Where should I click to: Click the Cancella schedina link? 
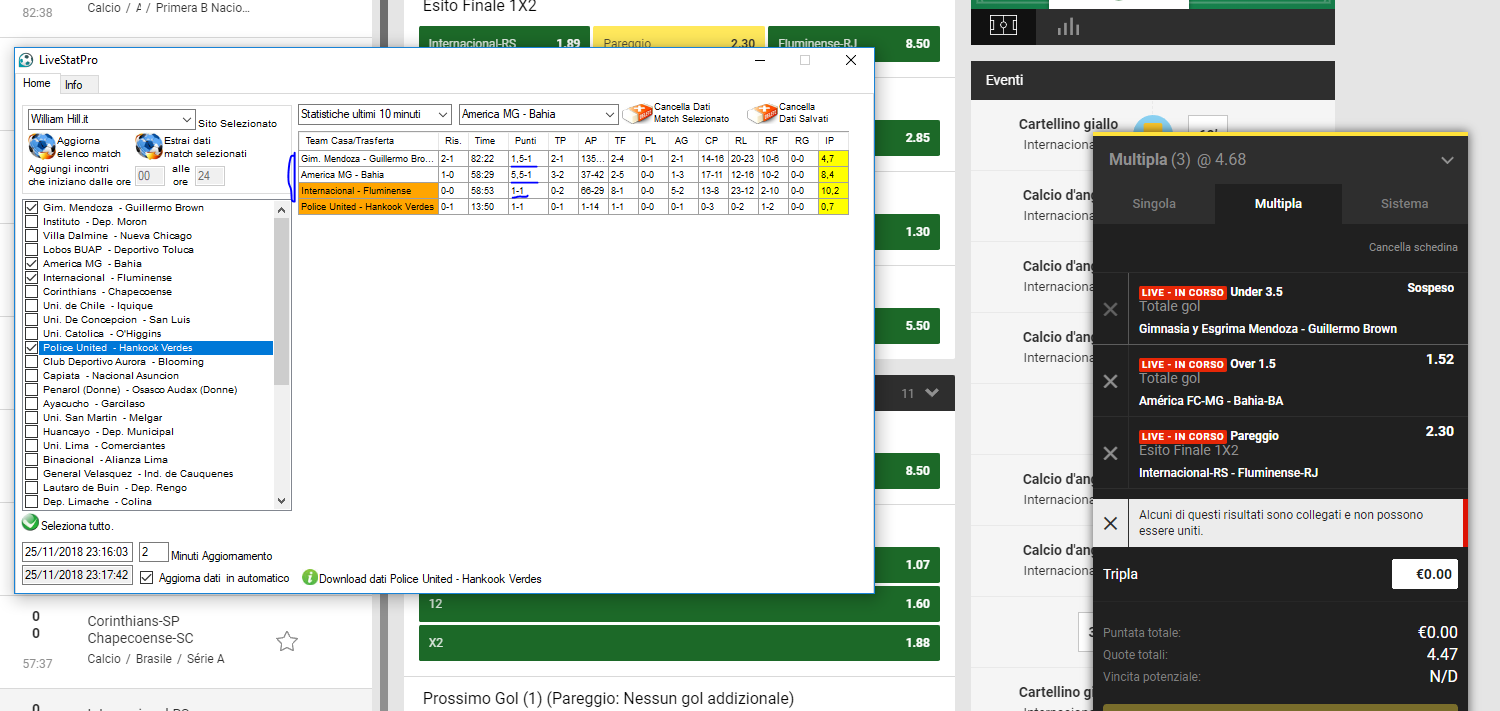tap(1413, 248)
